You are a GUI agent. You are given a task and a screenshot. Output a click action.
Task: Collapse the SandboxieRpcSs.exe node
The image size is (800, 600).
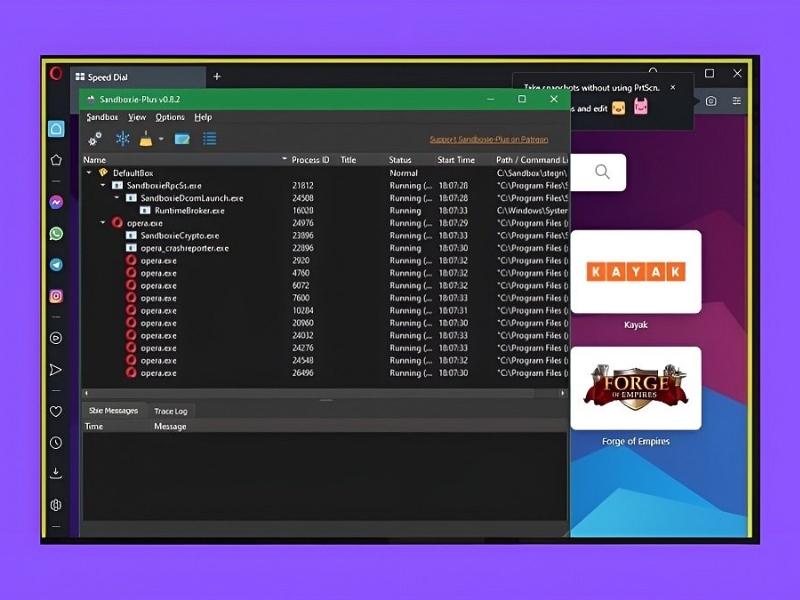tap(103, 185)
